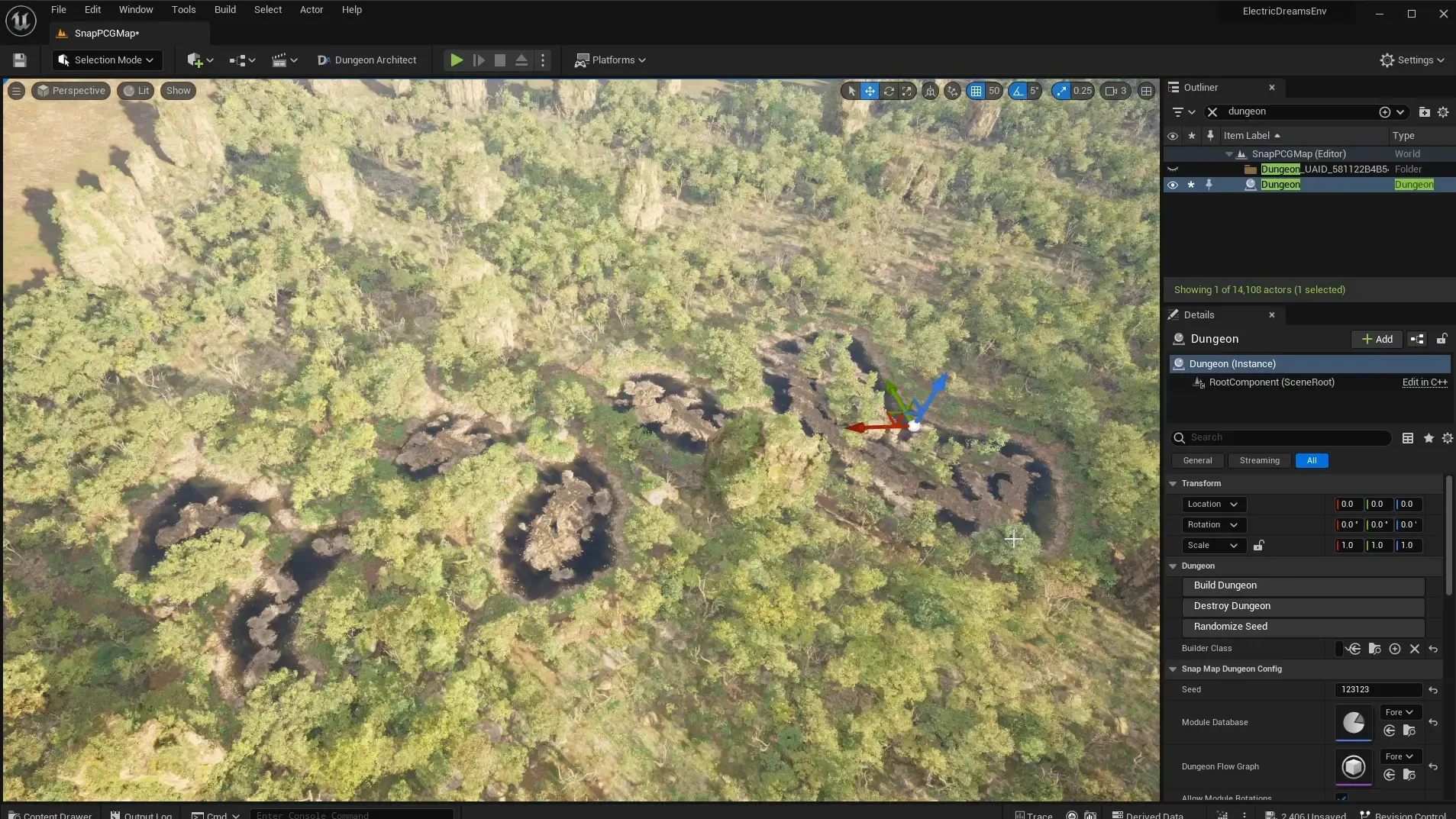Open scale snap value 0.25
1456x819 pixels.
pyautogui.click(x=1083, y=91)
